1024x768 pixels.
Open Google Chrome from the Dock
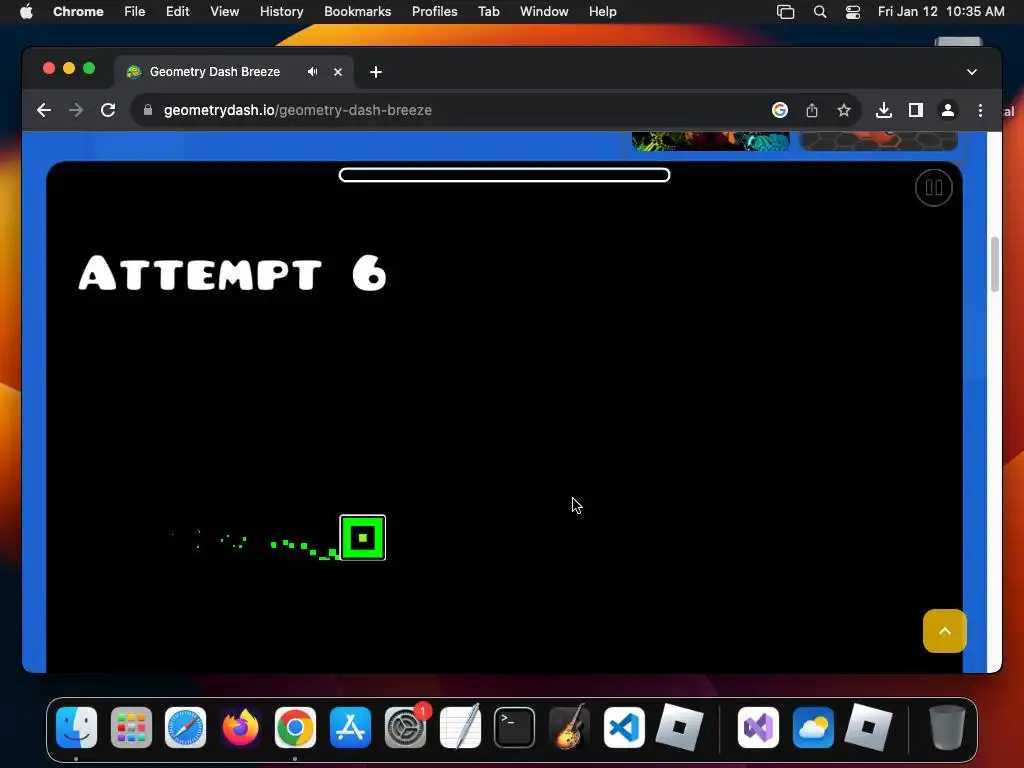point(295,728)
